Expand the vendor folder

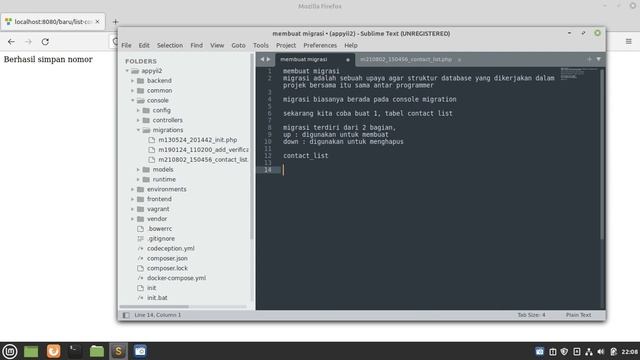[132, 219]
